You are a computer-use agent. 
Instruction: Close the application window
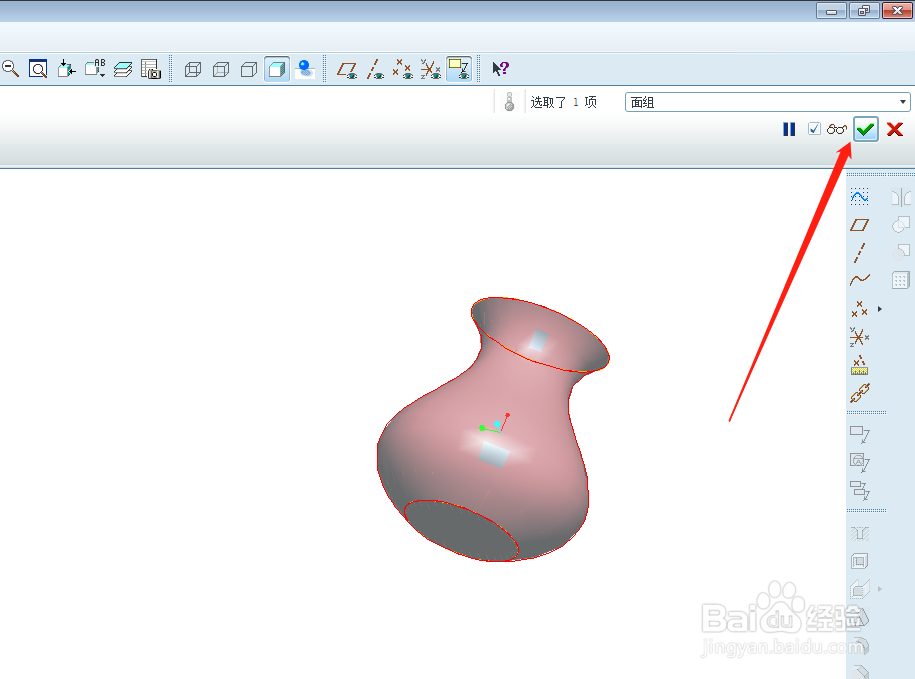tap(897, 10)
